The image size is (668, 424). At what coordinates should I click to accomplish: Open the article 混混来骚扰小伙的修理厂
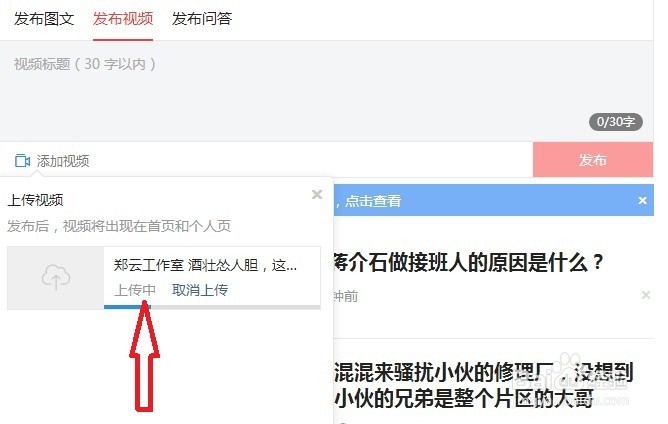tap(484, 385)
